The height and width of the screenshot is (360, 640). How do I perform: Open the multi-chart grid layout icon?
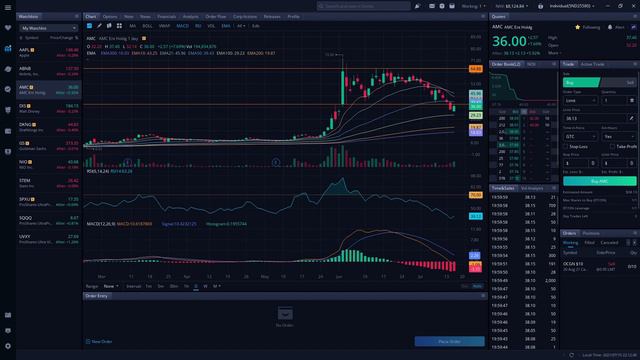tap(119, 26)
